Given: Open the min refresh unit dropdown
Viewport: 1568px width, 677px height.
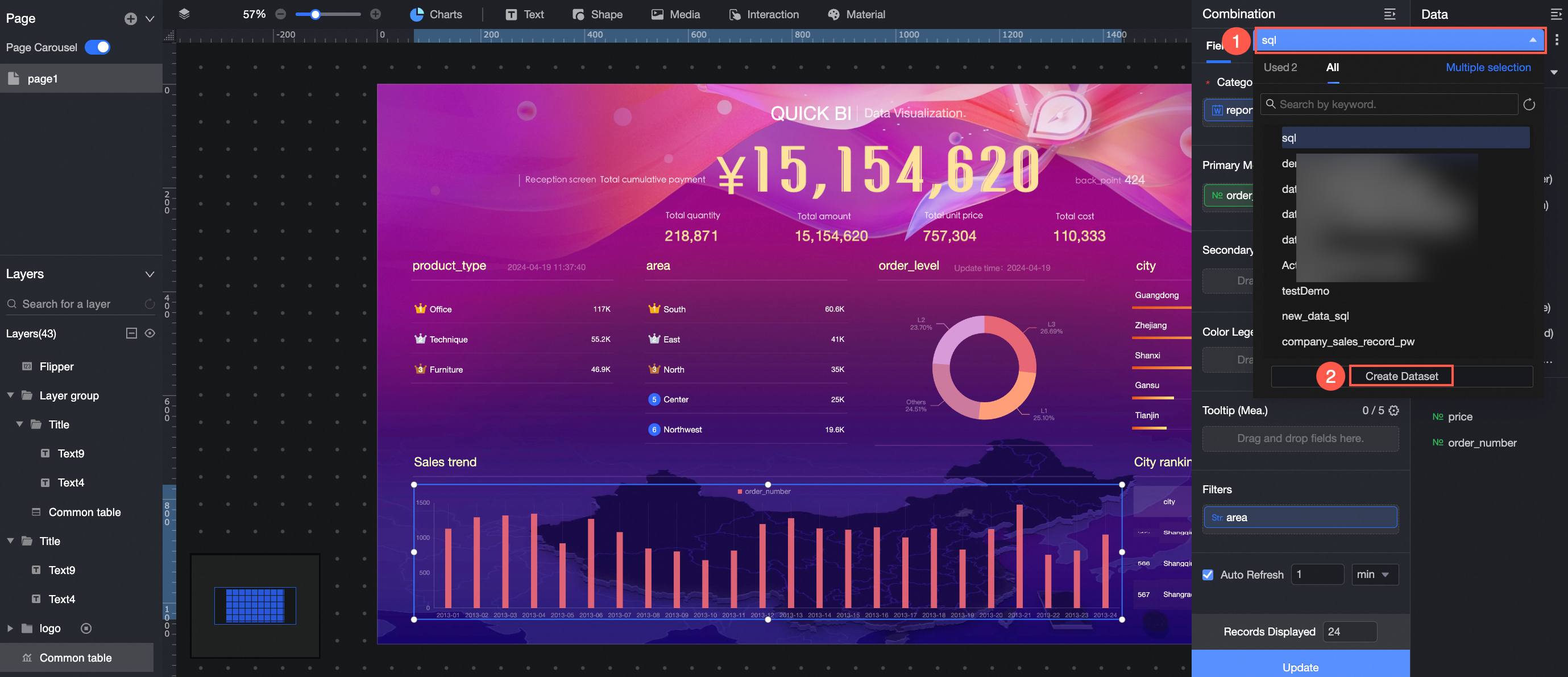Looking at the screenshot, I should point(1375,575).
